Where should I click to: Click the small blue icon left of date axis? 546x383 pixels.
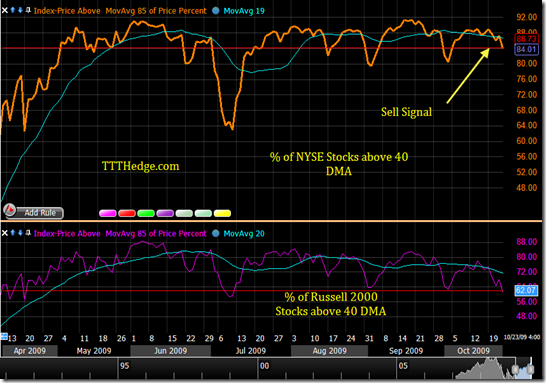(x=4, y=336)
